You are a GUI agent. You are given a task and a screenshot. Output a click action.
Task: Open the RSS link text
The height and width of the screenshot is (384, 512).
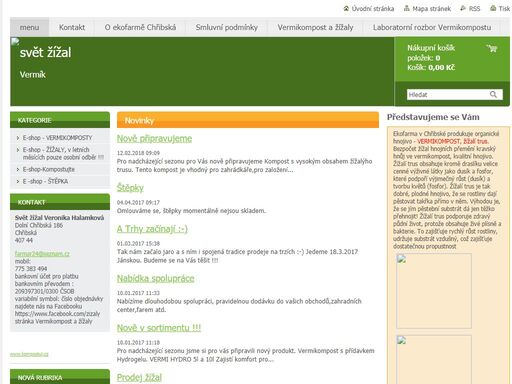click(474, 9)
